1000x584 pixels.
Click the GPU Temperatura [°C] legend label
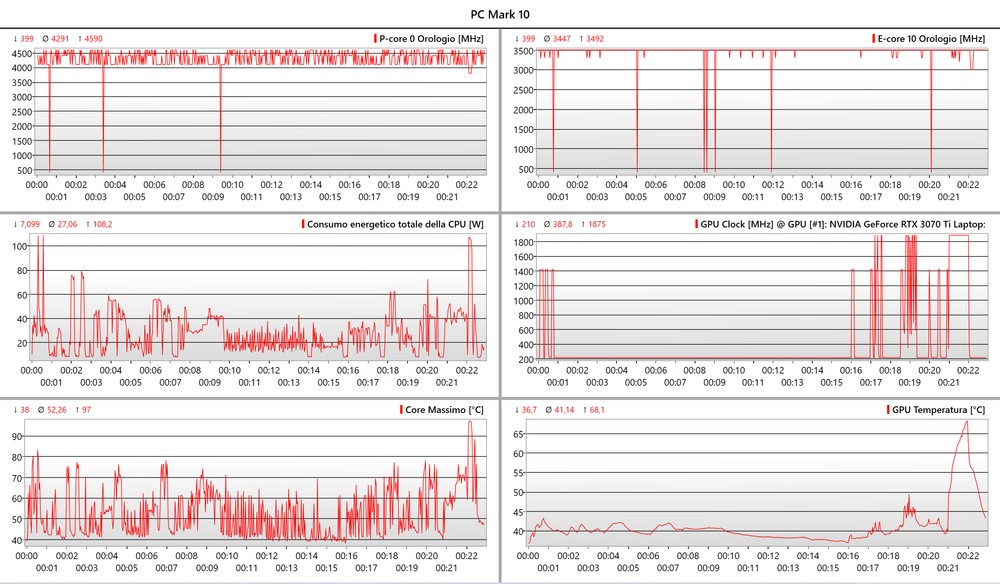939,410
